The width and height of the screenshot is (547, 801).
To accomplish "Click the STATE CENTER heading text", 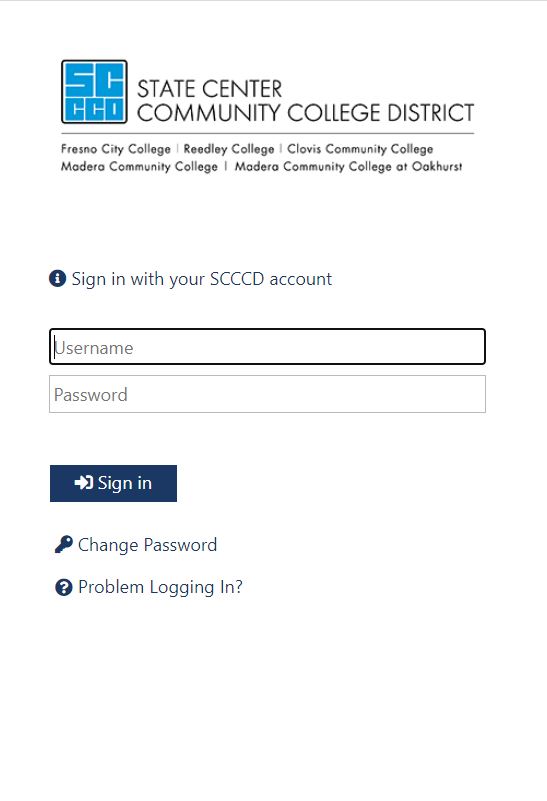I will point(209,89).
